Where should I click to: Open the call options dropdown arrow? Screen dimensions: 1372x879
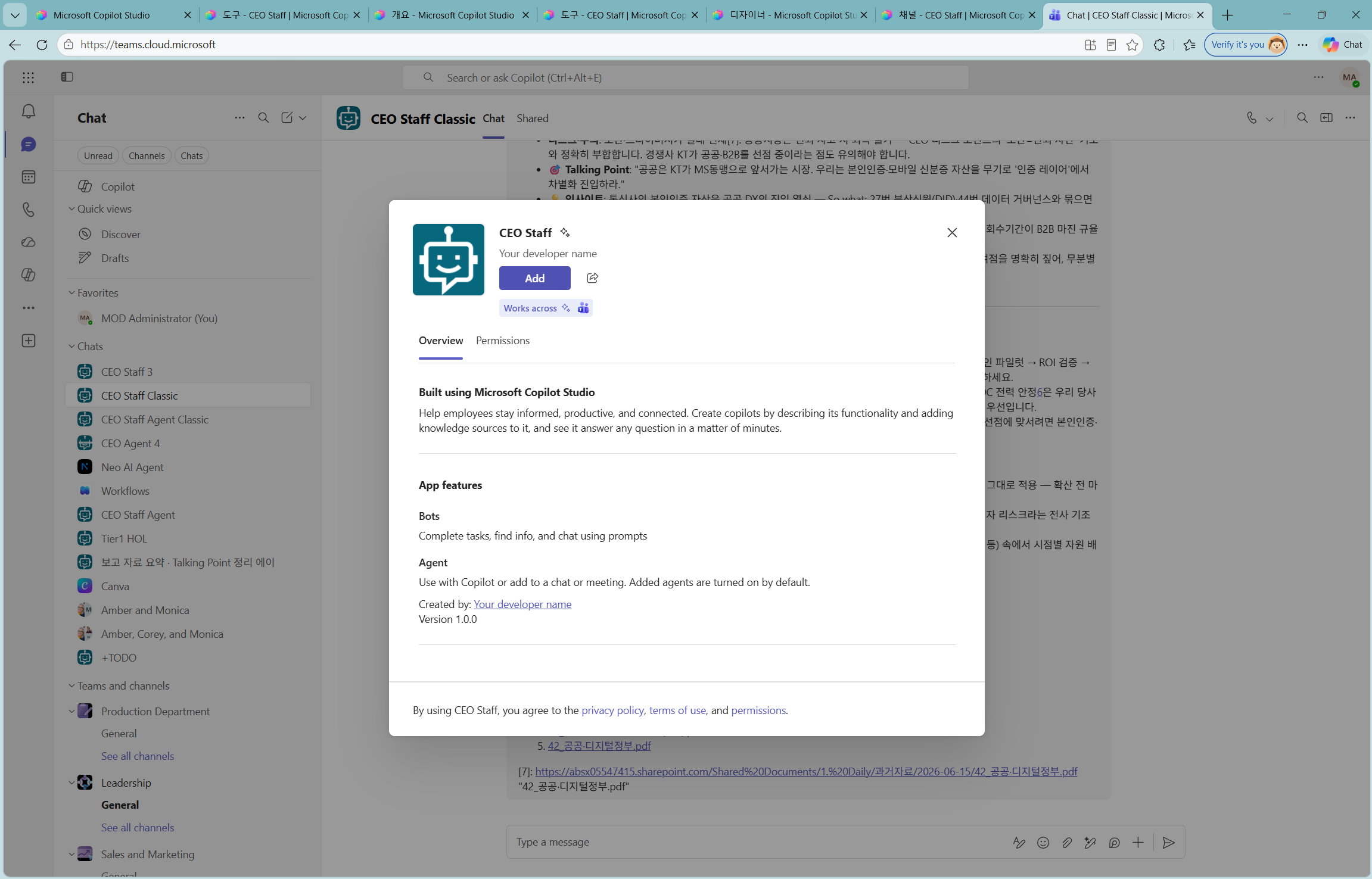coord(1270,119)
